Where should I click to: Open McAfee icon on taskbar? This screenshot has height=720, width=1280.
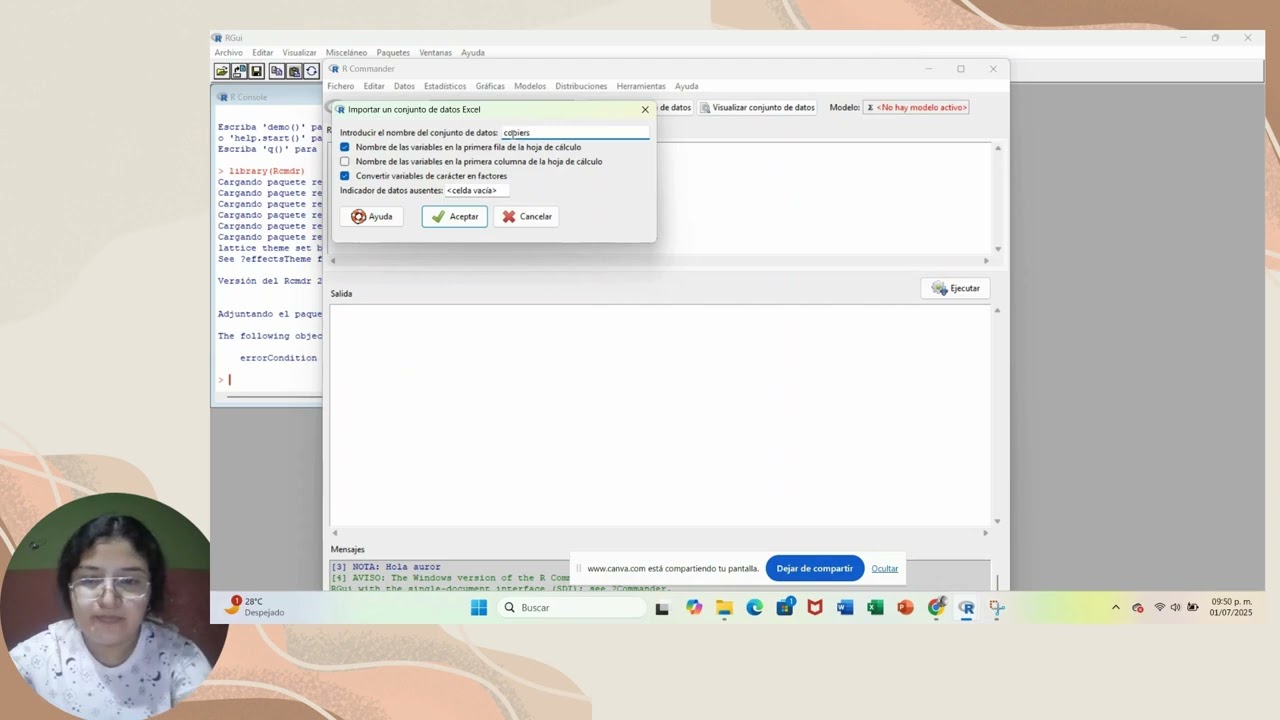click(815, 607)
